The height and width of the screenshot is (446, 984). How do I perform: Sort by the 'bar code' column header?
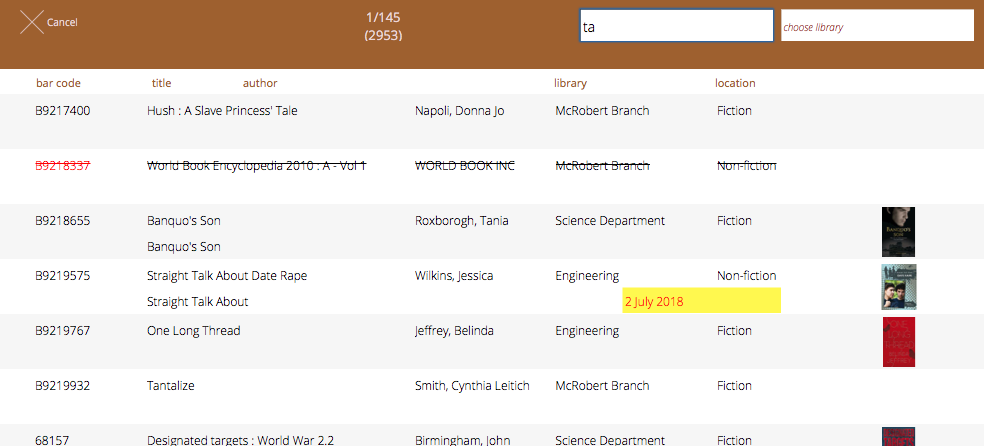58,83
